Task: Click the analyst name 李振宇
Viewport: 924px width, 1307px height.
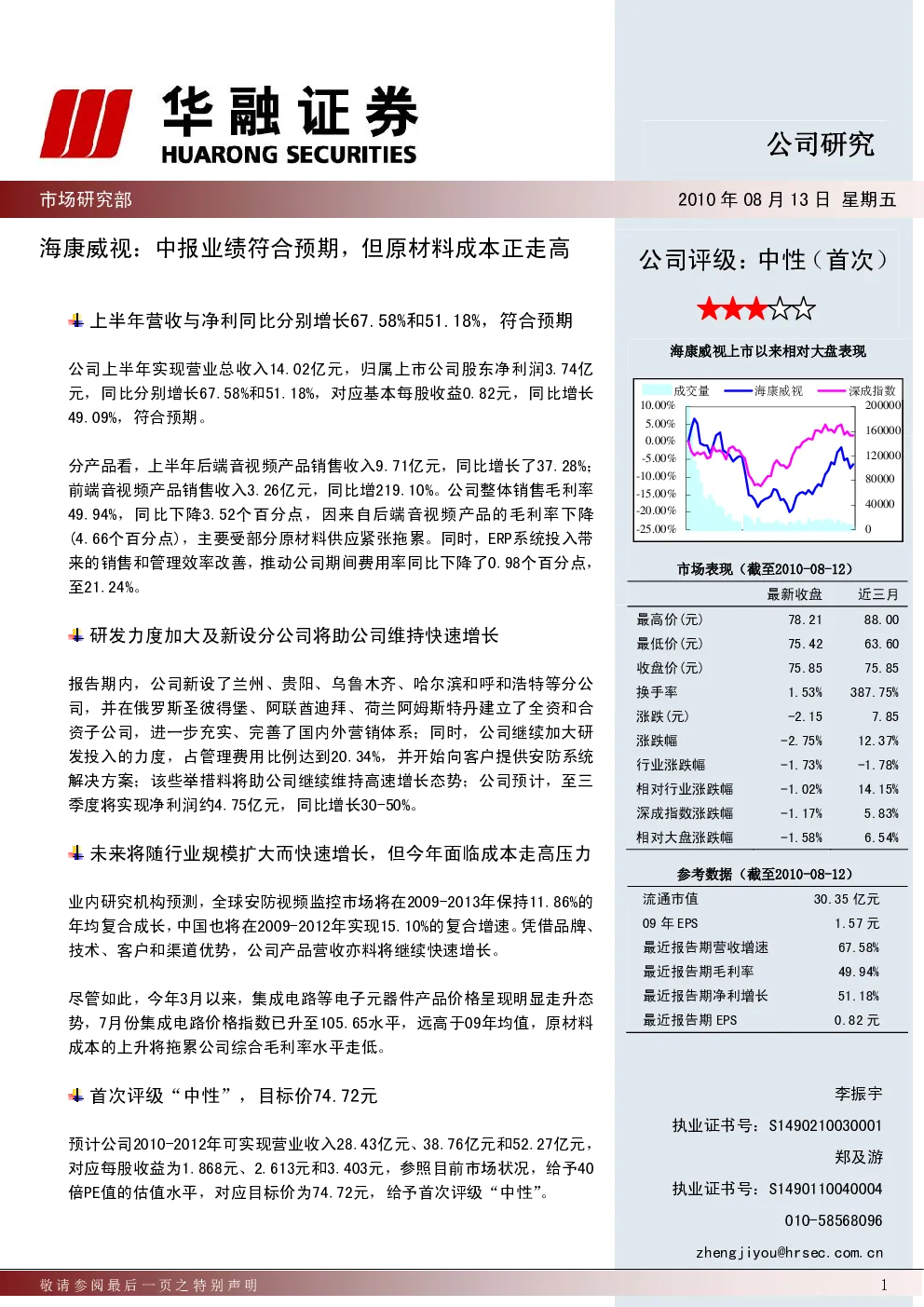Action: 859,1094
